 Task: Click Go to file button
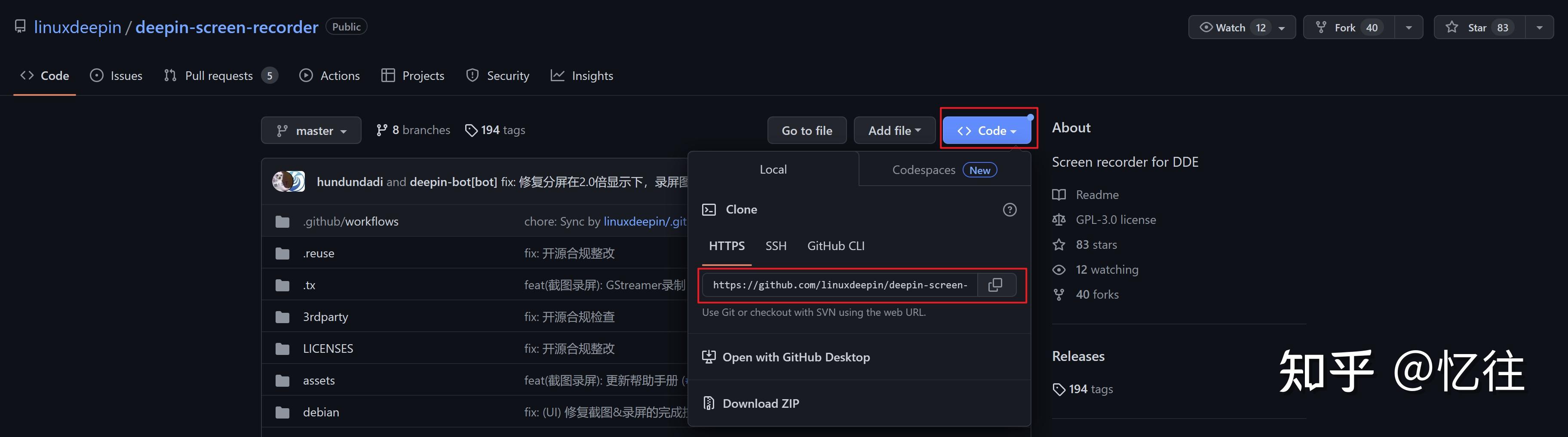pos(807,130)
